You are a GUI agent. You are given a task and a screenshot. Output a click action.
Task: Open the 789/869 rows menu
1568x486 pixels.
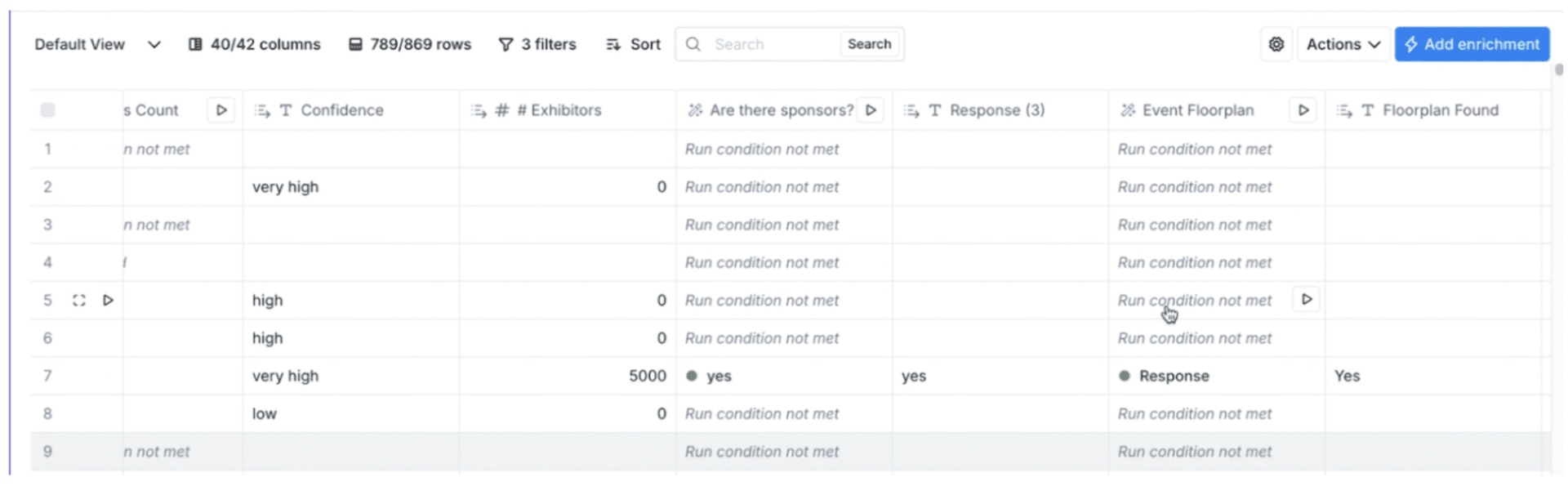point(410,44)
